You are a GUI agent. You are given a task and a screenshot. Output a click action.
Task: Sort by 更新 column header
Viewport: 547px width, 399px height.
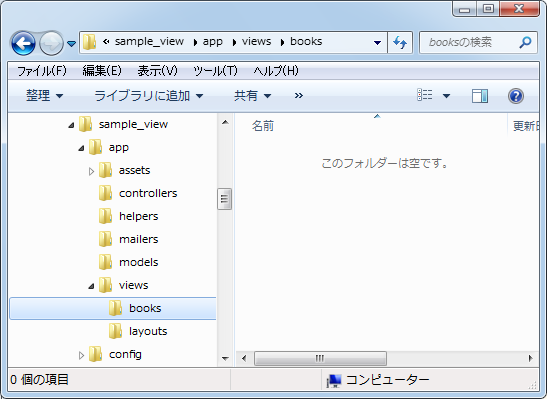526,126
